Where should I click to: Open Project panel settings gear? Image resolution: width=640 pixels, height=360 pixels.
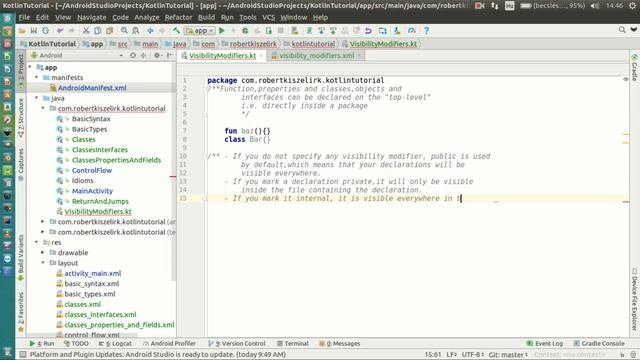pyautogui.click(x=157, y=55)
